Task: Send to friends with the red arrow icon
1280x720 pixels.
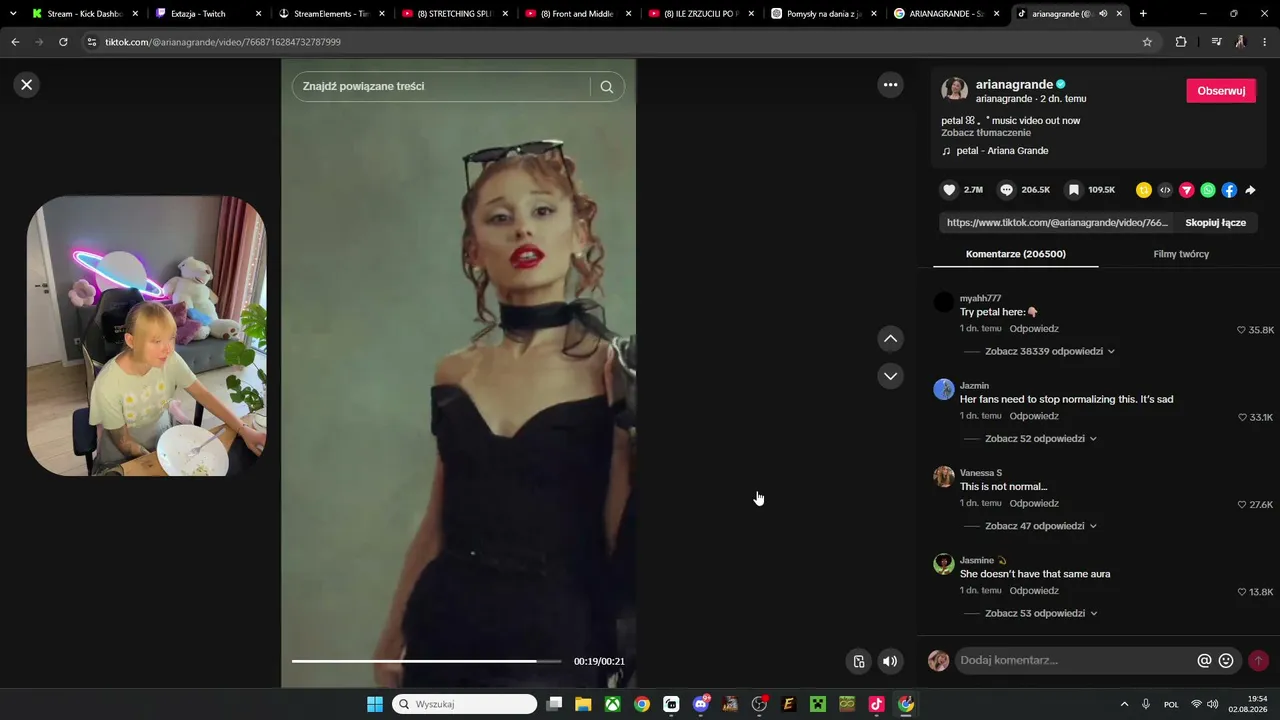Action: tap(1187, 190)
